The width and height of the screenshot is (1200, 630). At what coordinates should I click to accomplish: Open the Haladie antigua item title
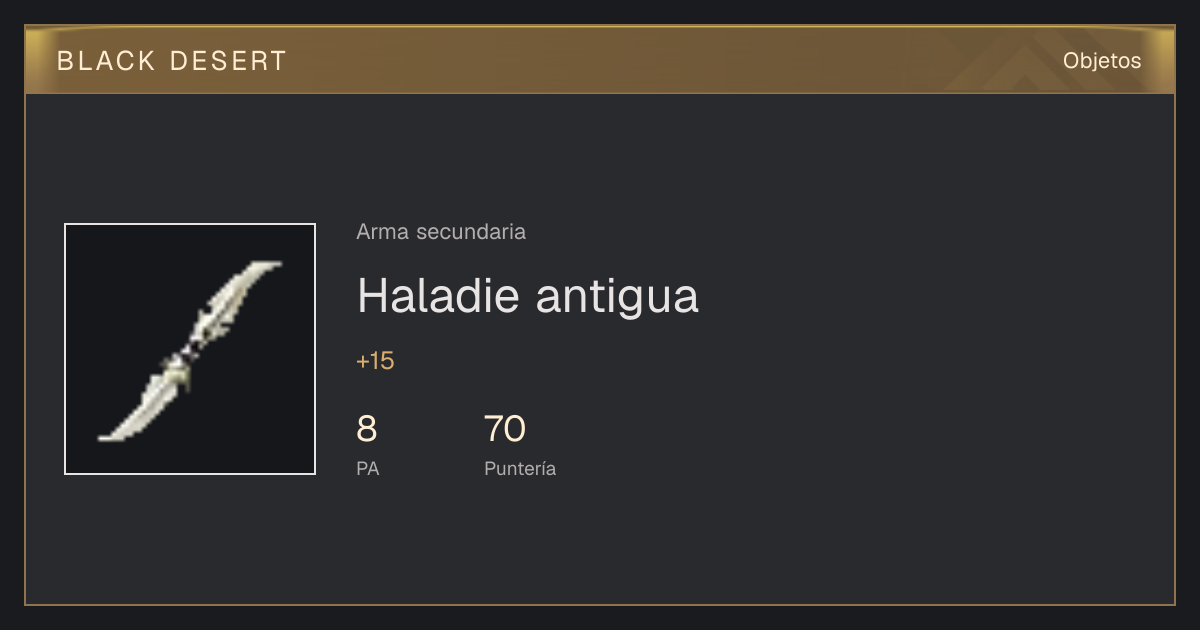pyautogui.click(x=527, y=295)
